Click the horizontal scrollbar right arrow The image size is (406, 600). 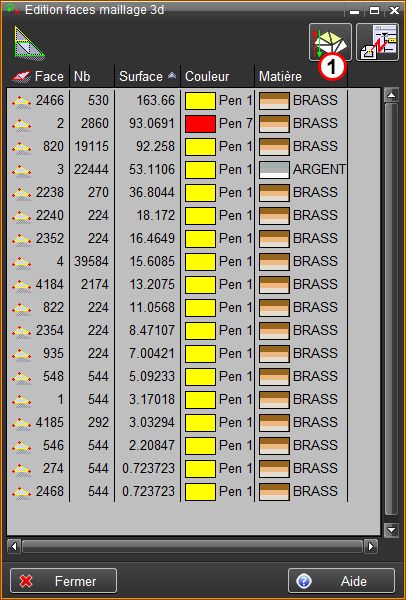[371, 546]
